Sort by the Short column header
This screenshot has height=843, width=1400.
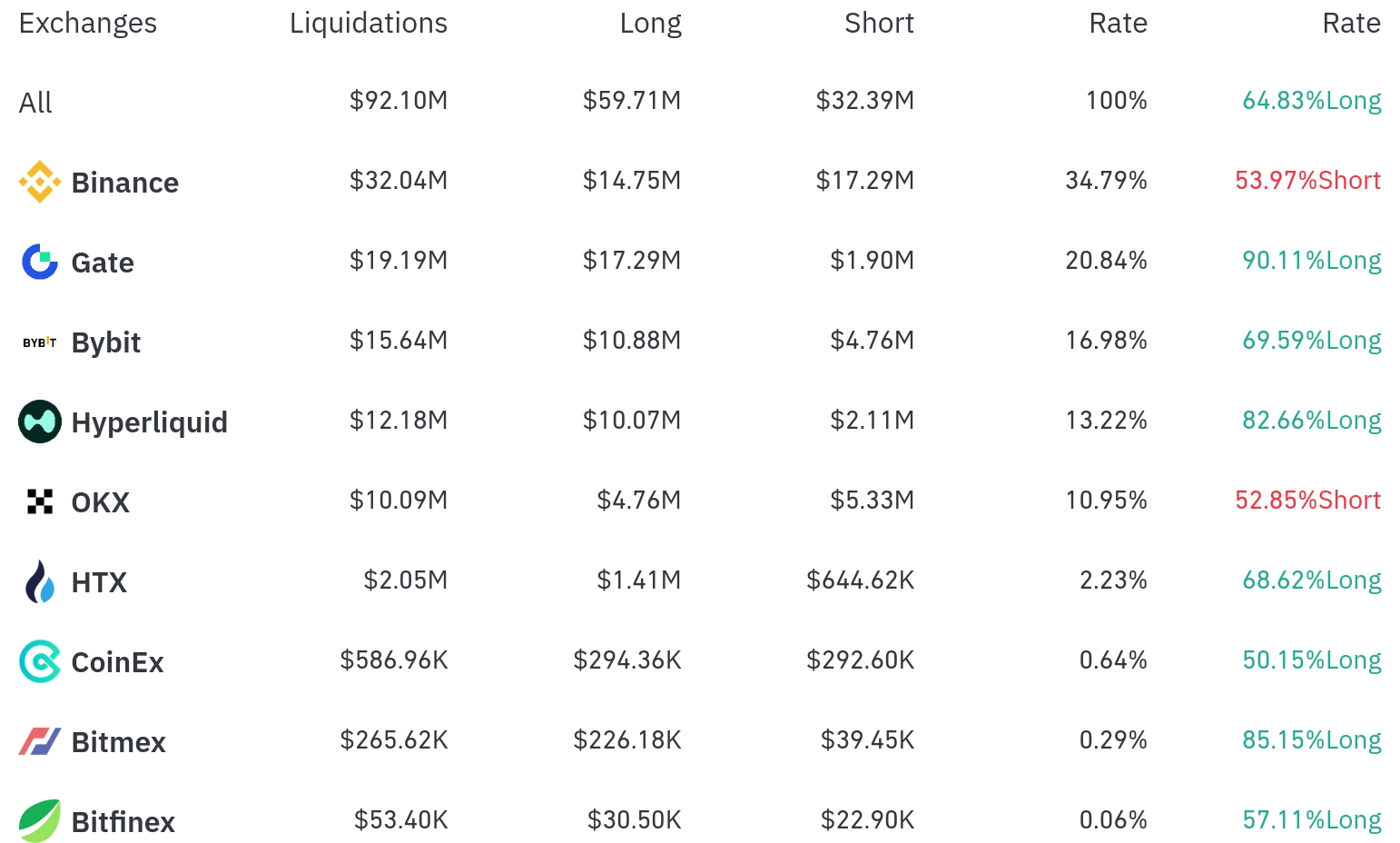pyautogui.click(x=879, y=23)
